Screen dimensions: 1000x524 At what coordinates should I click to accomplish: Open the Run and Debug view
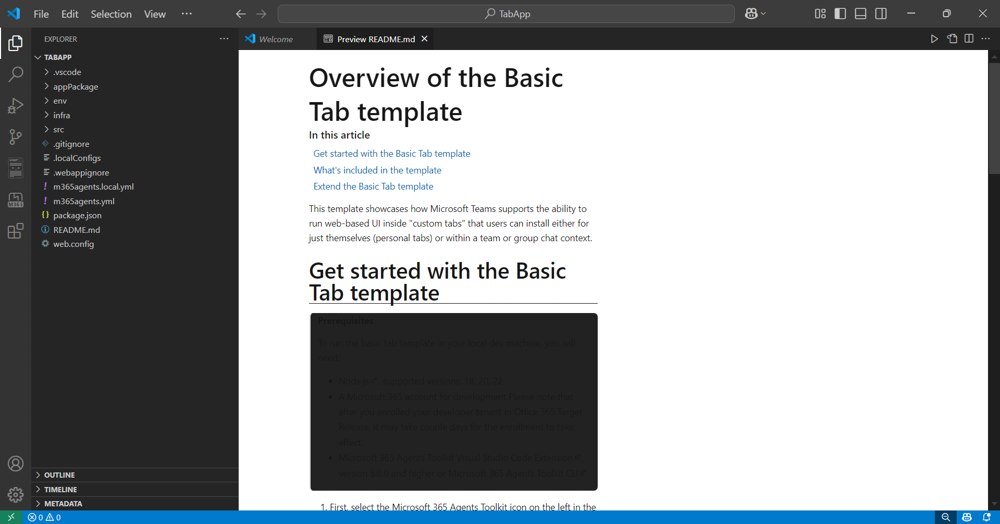pos(15,105)
